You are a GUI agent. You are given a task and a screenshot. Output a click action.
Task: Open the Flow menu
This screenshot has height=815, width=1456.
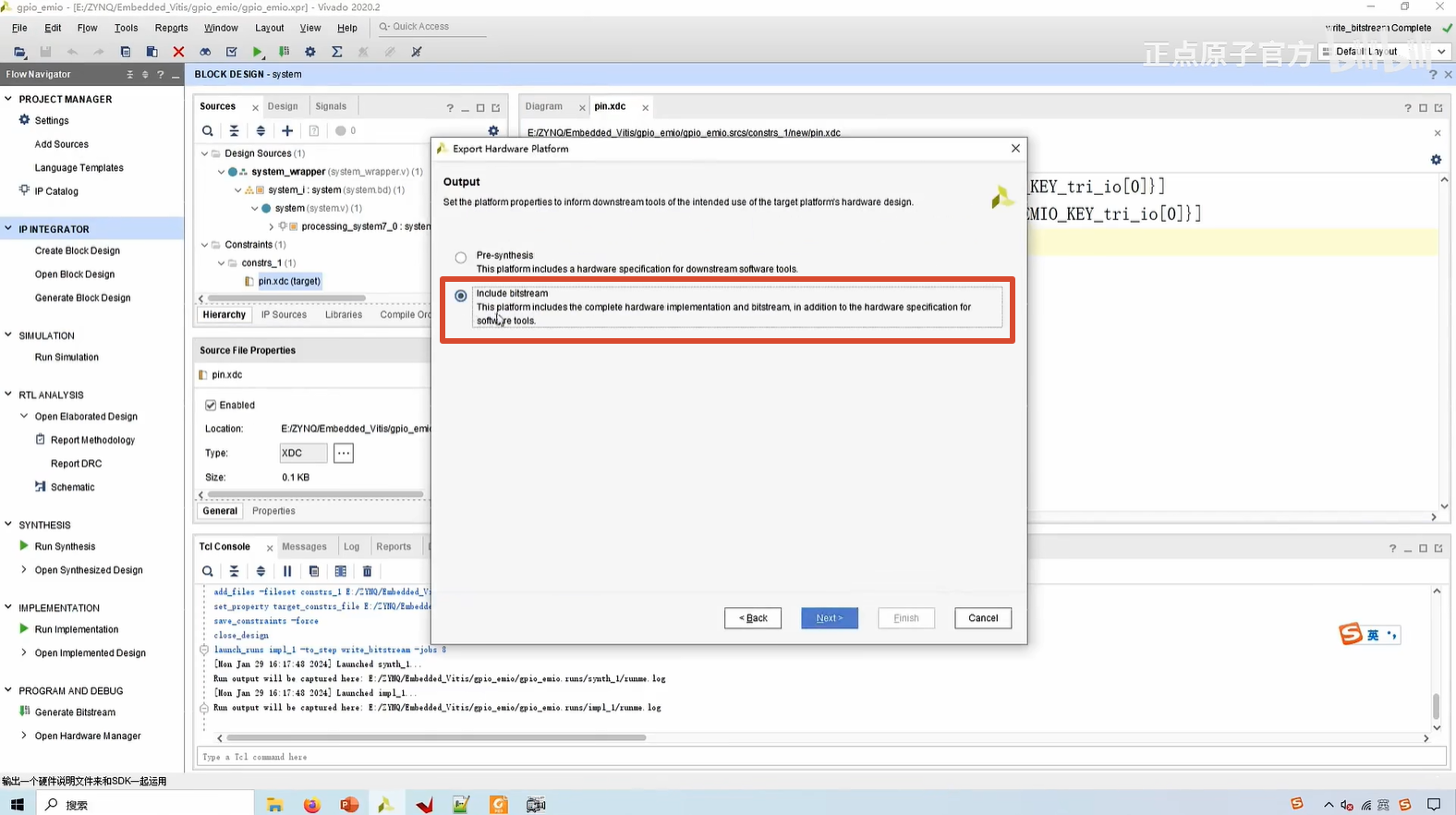(87, 28)
